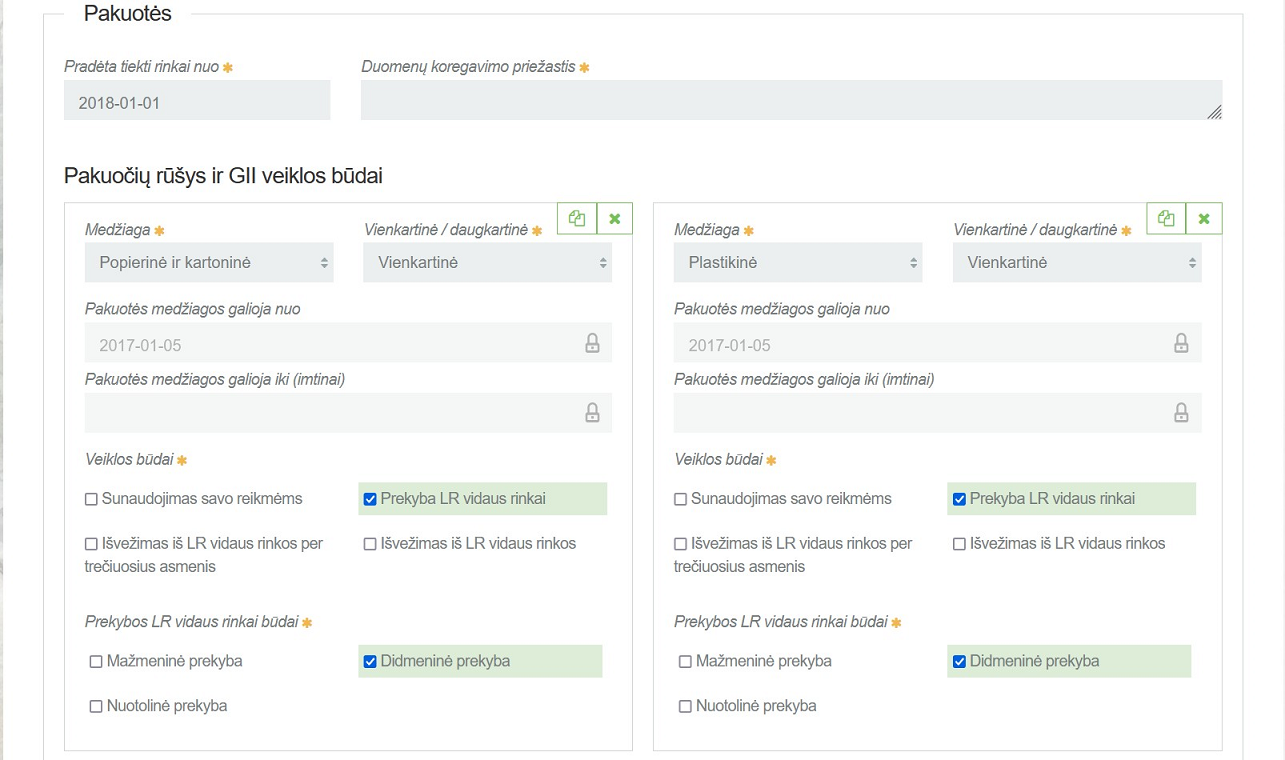The image size is (1285, 760).
Task: Enable 'Sunaudojimas savo reikmėms' in paper card
Action: 92,499
